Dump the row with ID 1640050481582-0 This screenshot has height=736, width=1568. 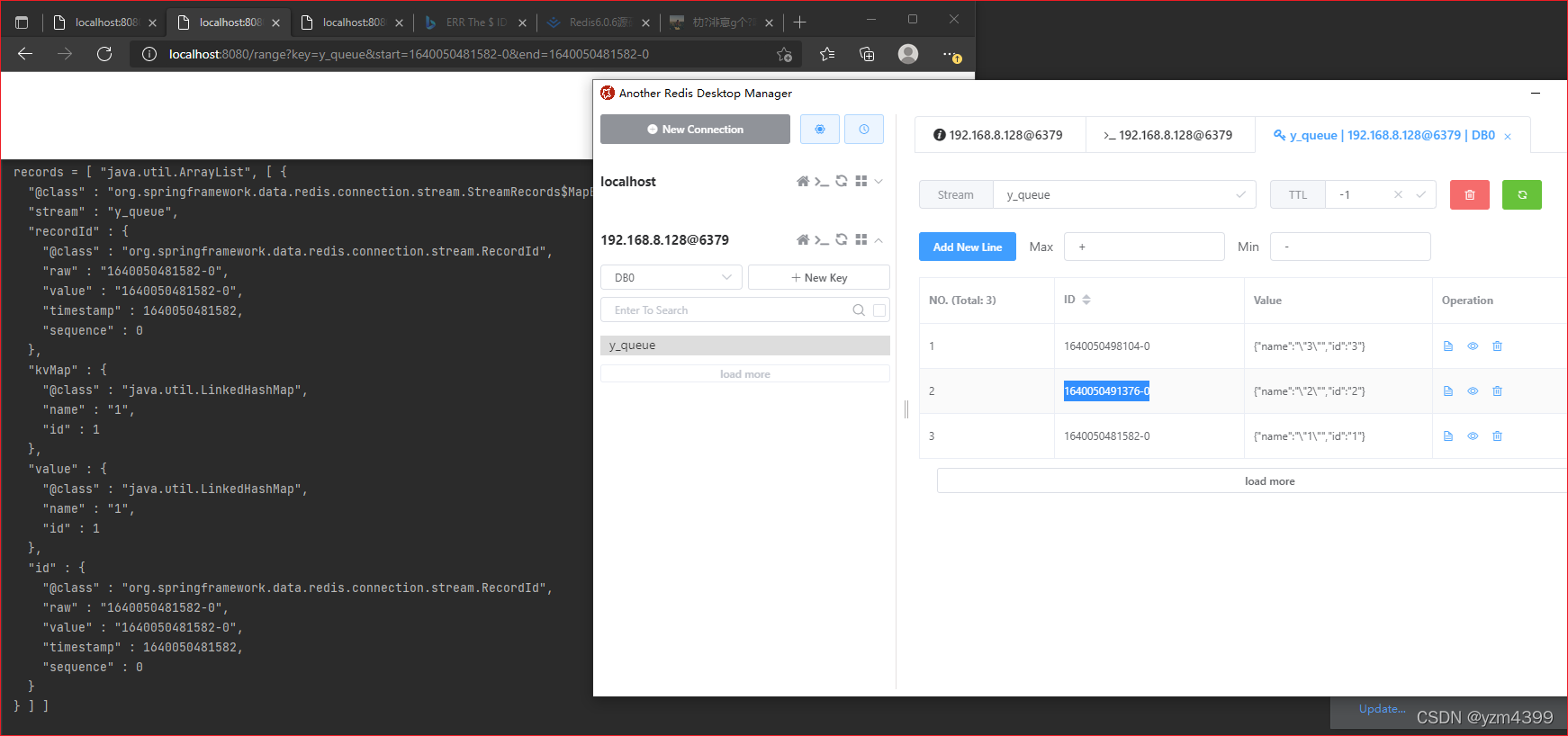(x=1448, y=436)
